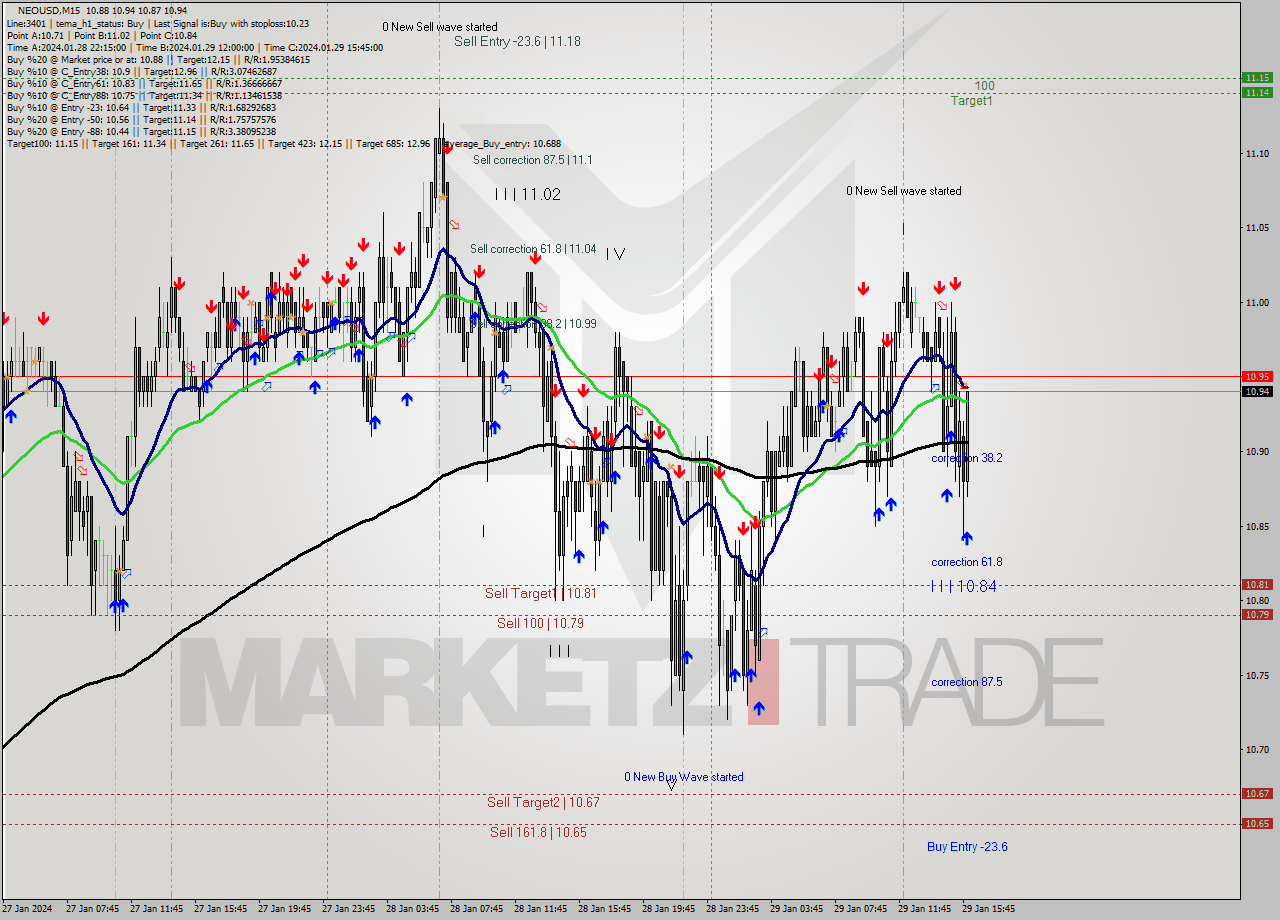The image size is (1280, 920).
Task: Click the NEOUSD,M15 chart title text
Action: click(x=47, y=10)
